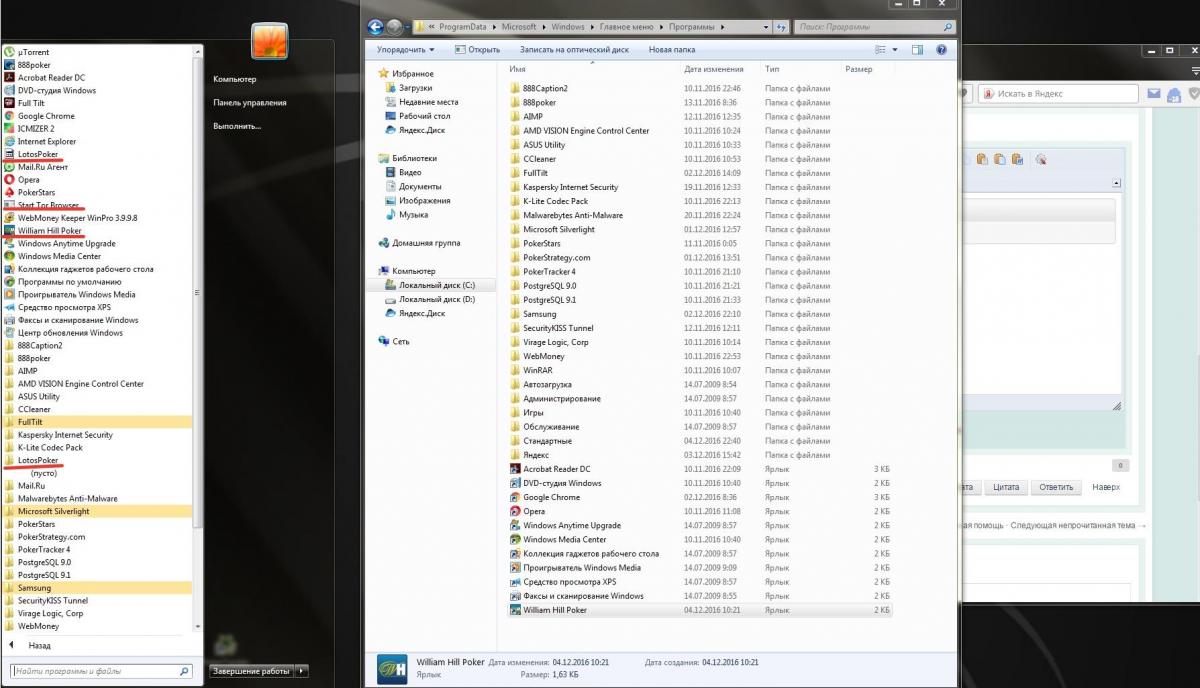Expand the LotosPoker folder in Start menu
This screenshot has height=688, width=1200.
[38, 460]
